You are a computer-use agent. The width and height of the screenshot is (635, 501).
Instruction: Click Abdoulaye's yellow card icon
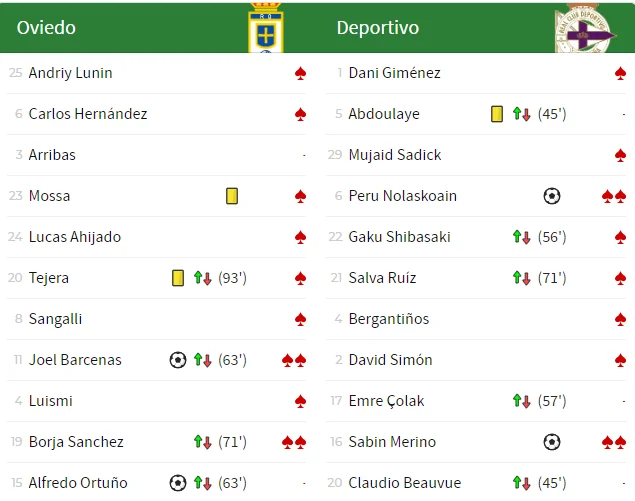[x=497, y=114]
